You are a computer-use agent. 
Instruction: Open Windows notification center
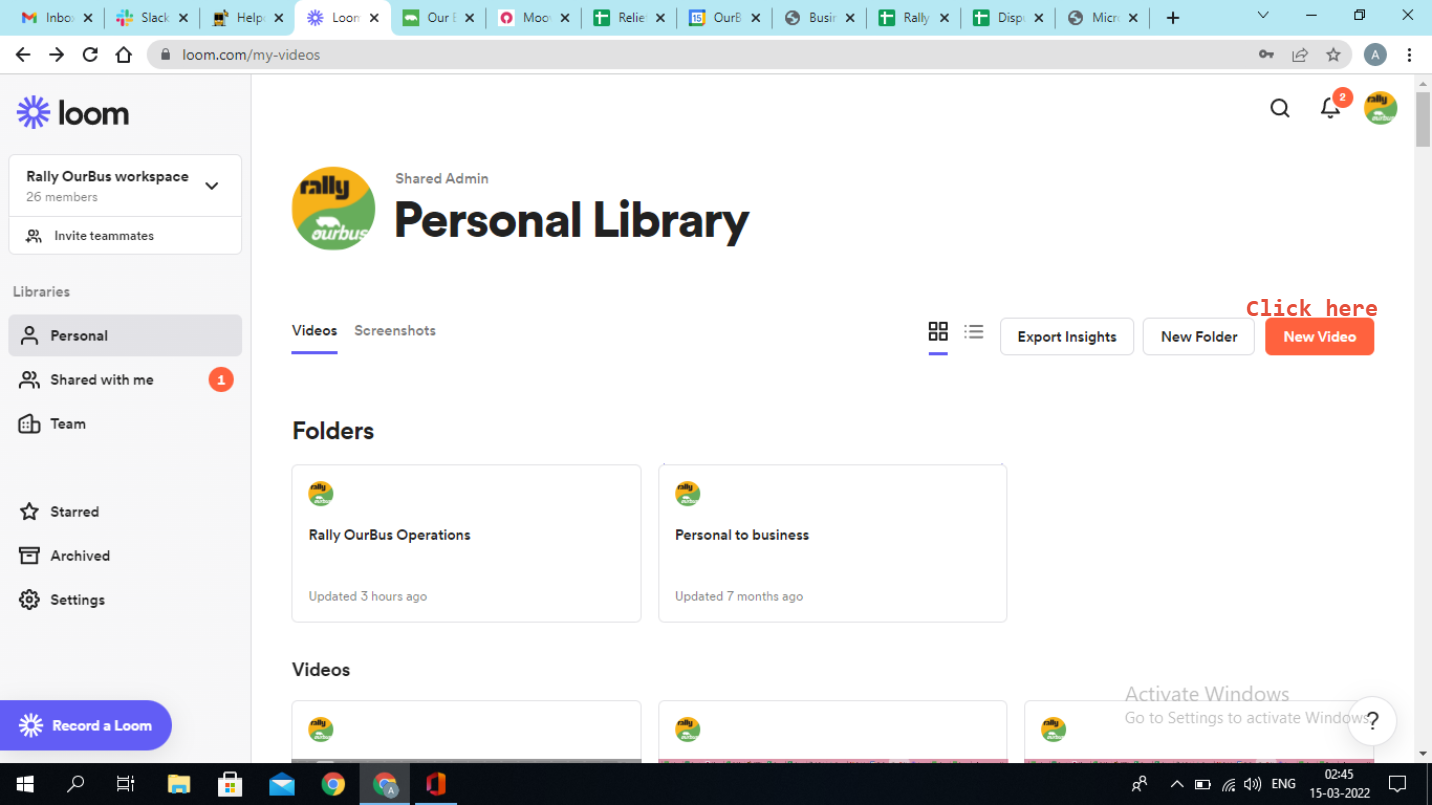tap(1398, 784)
